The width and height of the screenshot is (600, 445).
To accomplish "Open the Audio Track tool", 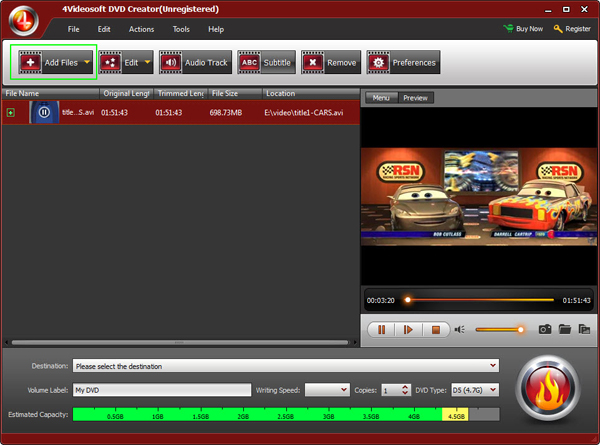I will tap(195, 62).
